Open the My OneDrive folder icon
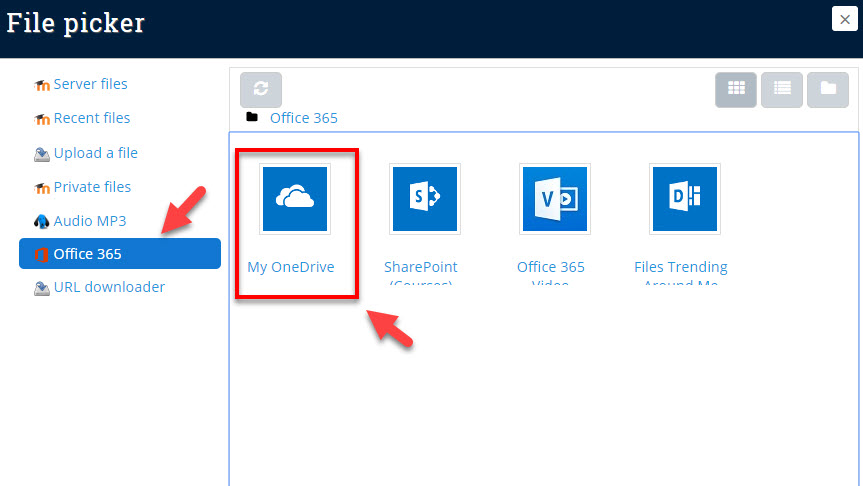863x486 pixels. click(295, 199)
